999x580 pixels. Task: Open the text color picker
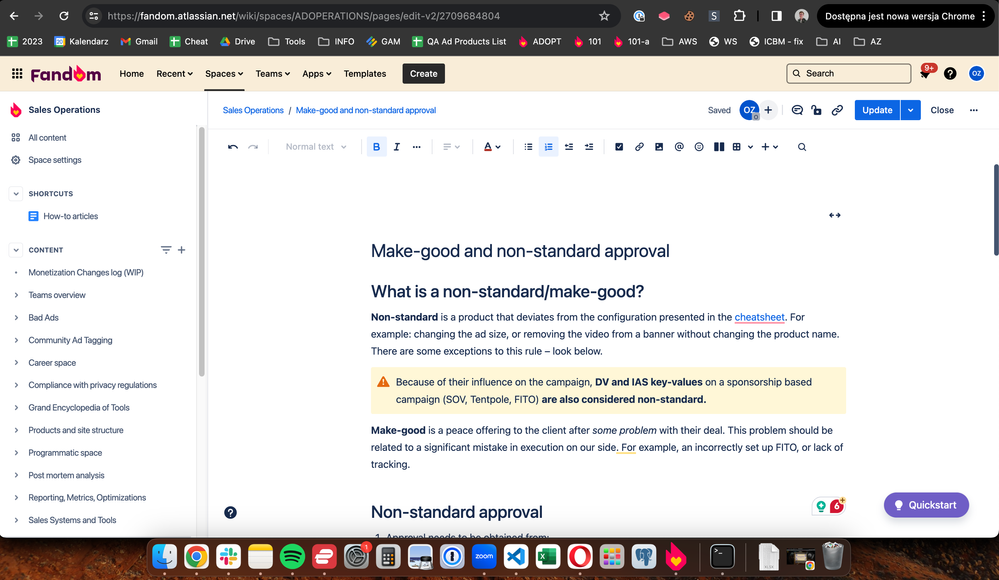(x=491, y=147)
